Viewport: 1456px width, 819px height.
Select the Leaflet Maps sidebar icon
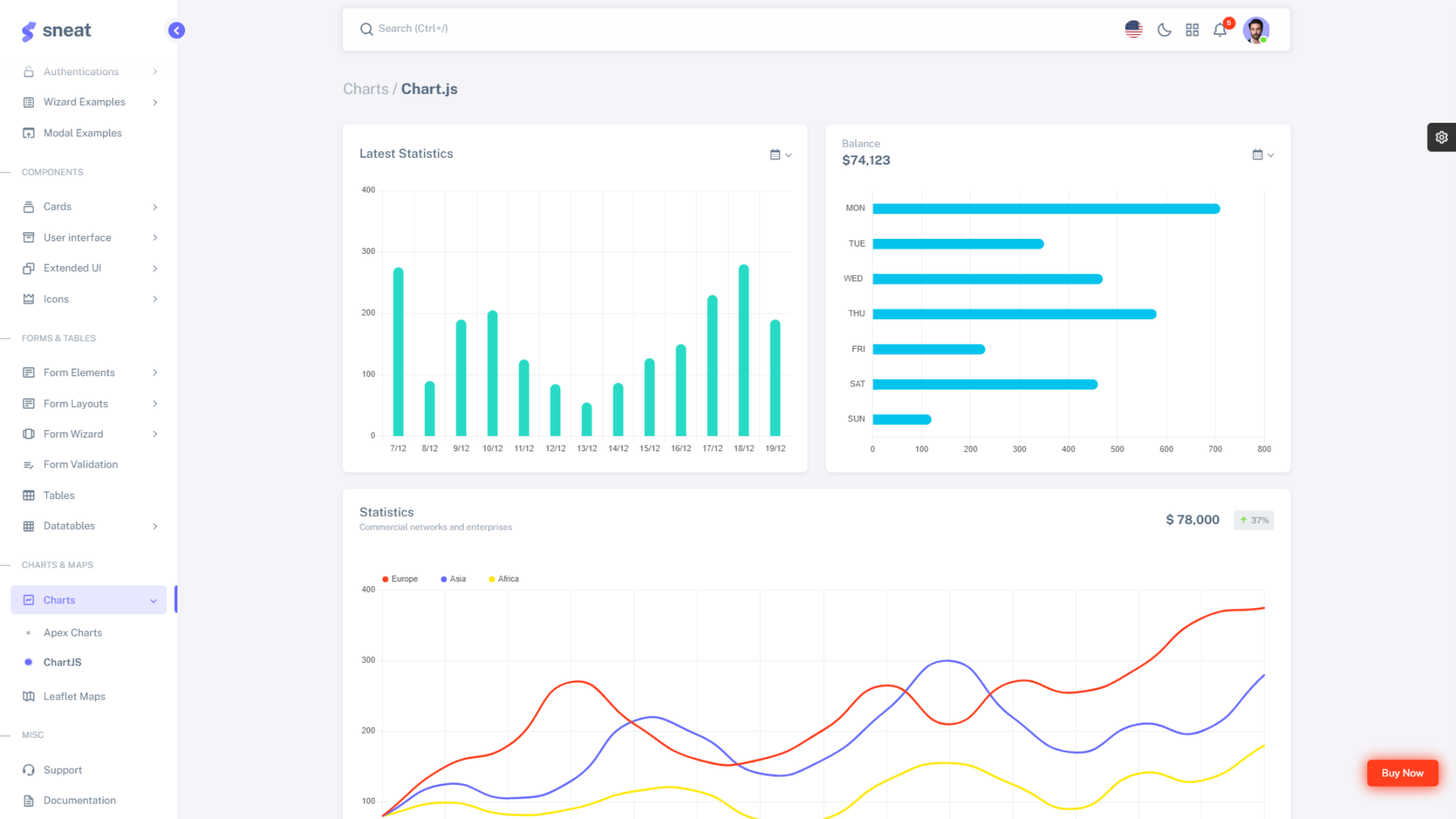[x=28, y=695]
